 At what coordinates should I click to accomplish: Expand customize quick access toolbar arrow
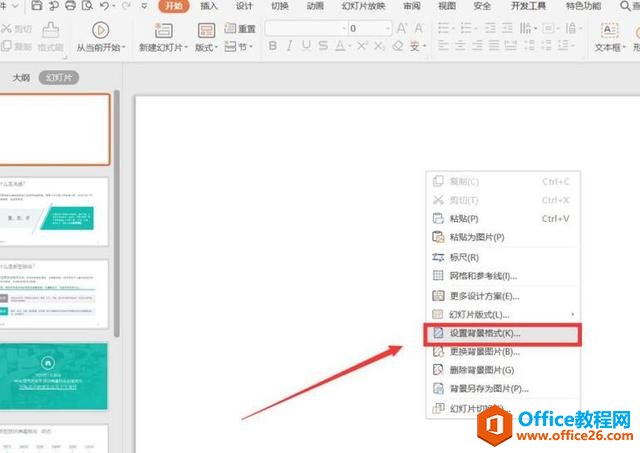coord(144,6)
